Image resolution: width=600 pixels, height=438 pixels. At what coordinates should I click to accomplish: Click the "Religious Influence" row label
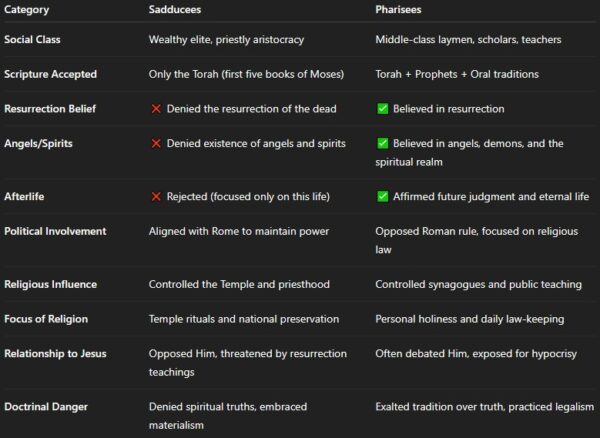(x=50, y=284)
